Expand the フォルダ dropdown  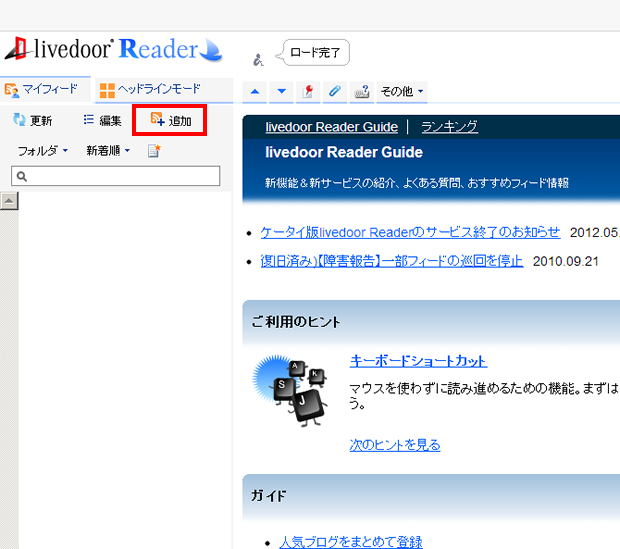click(x=43, y=151)
